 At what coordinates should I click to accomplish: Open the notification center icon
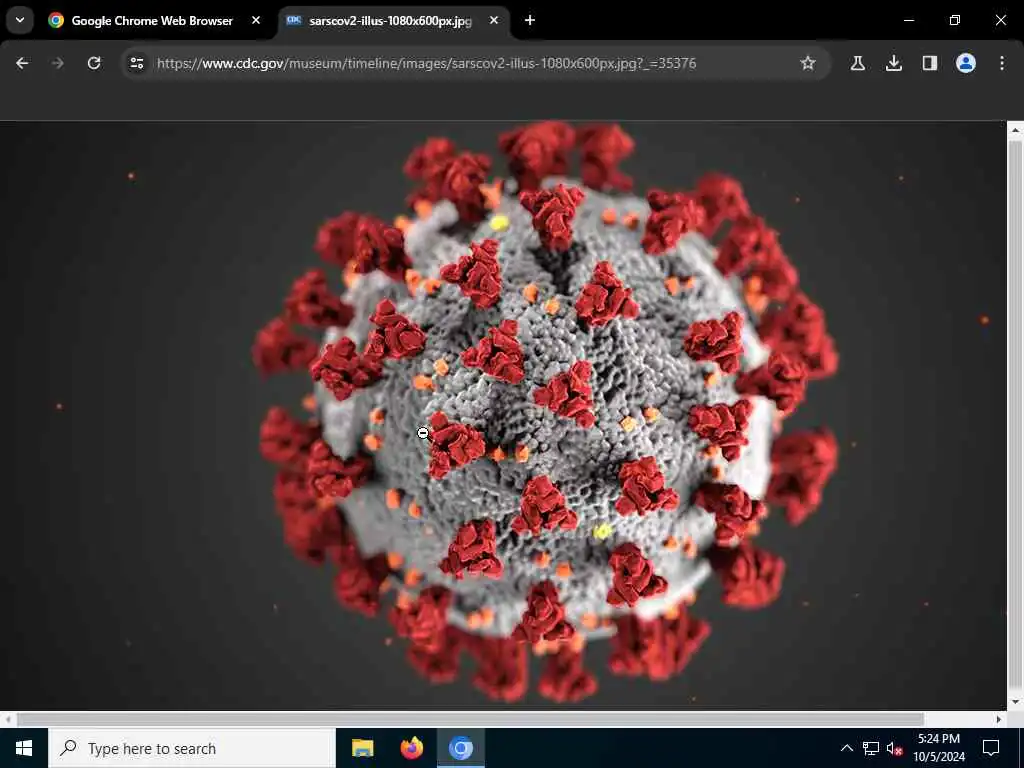pos(991,748)
